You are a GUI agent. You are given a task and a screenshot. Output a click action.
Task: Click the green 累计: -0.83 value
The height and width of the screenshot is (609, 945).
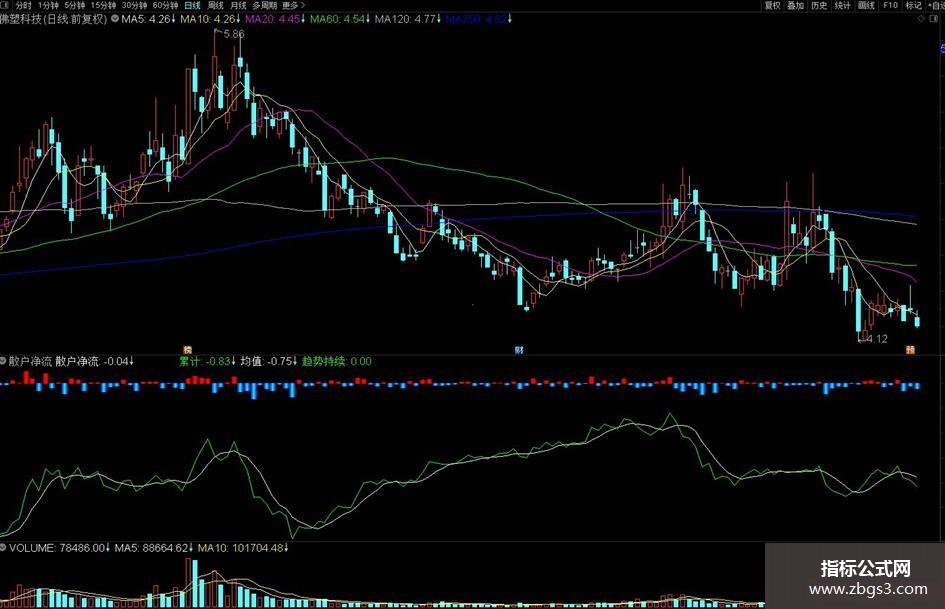208,361
